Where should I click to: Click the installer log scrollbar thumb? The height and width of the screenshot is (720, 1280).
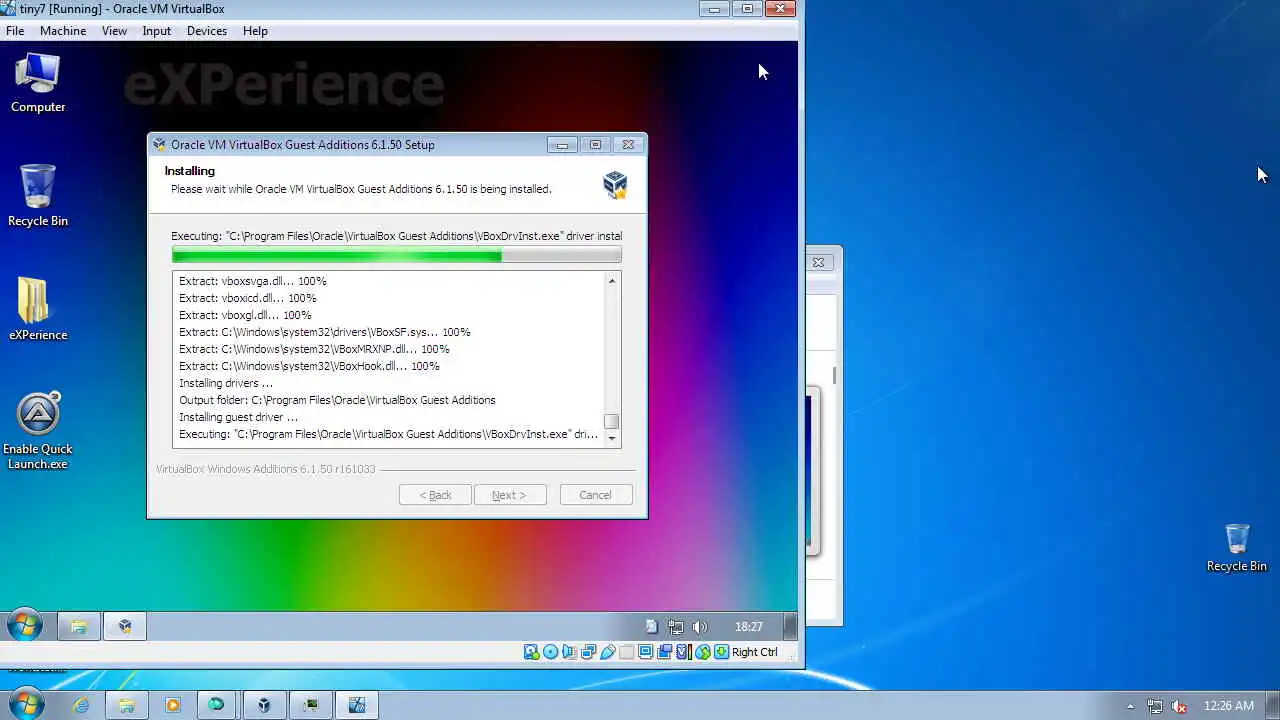612,422
